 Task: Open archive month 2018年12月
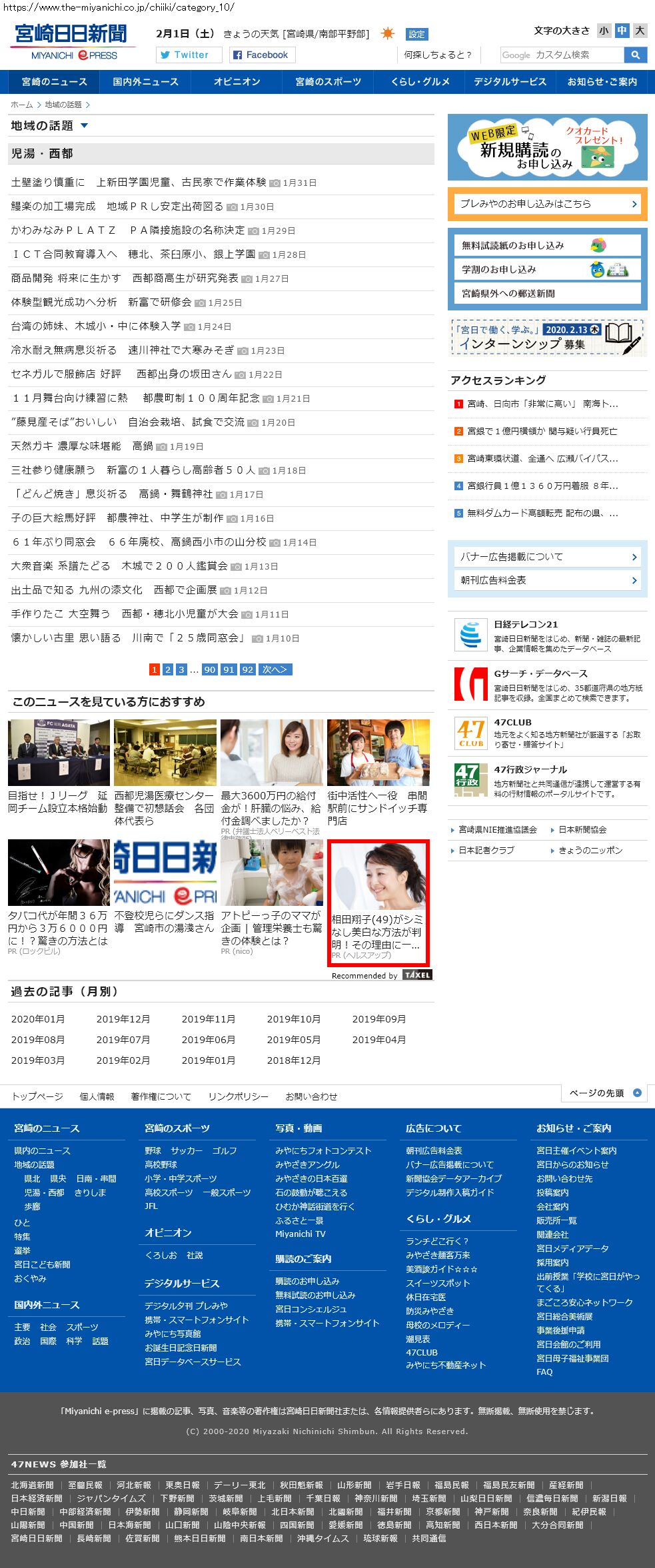(x=294, y=1060)
